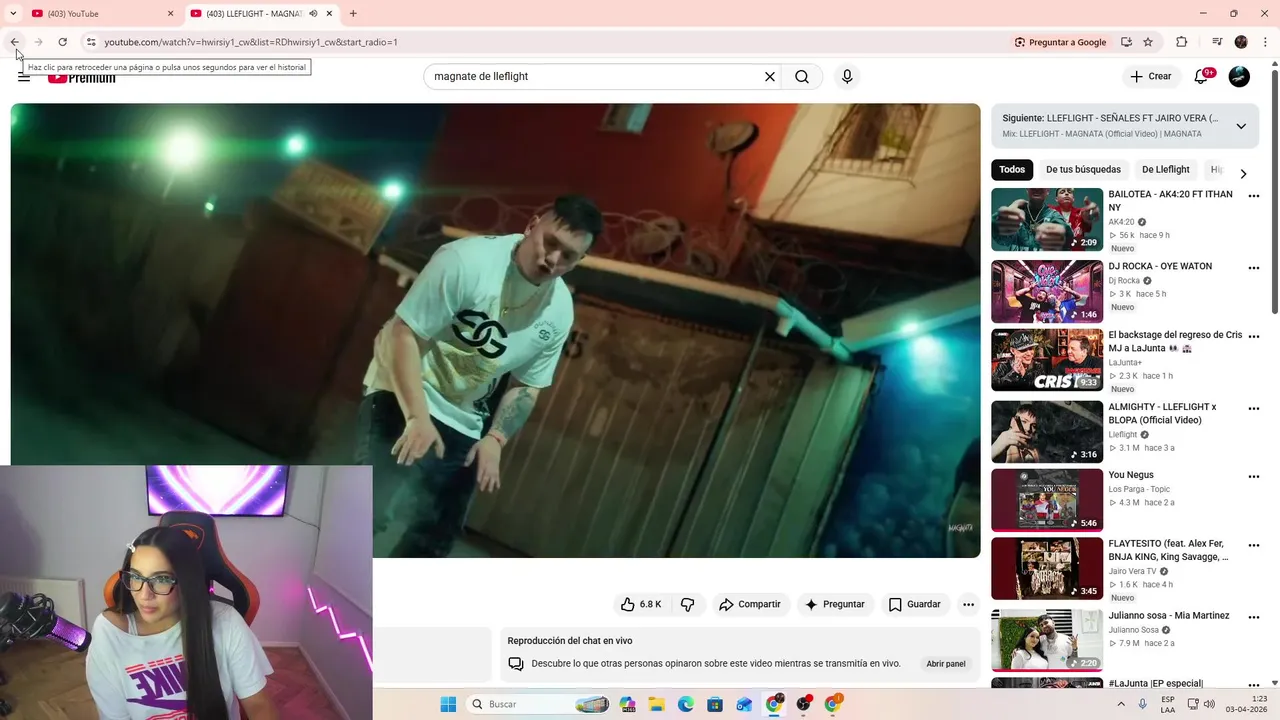The width and height of the screenshot is (1280, 720).
Task: Click the taskbar Buscar search box
Action: click(x=538, y=704)
